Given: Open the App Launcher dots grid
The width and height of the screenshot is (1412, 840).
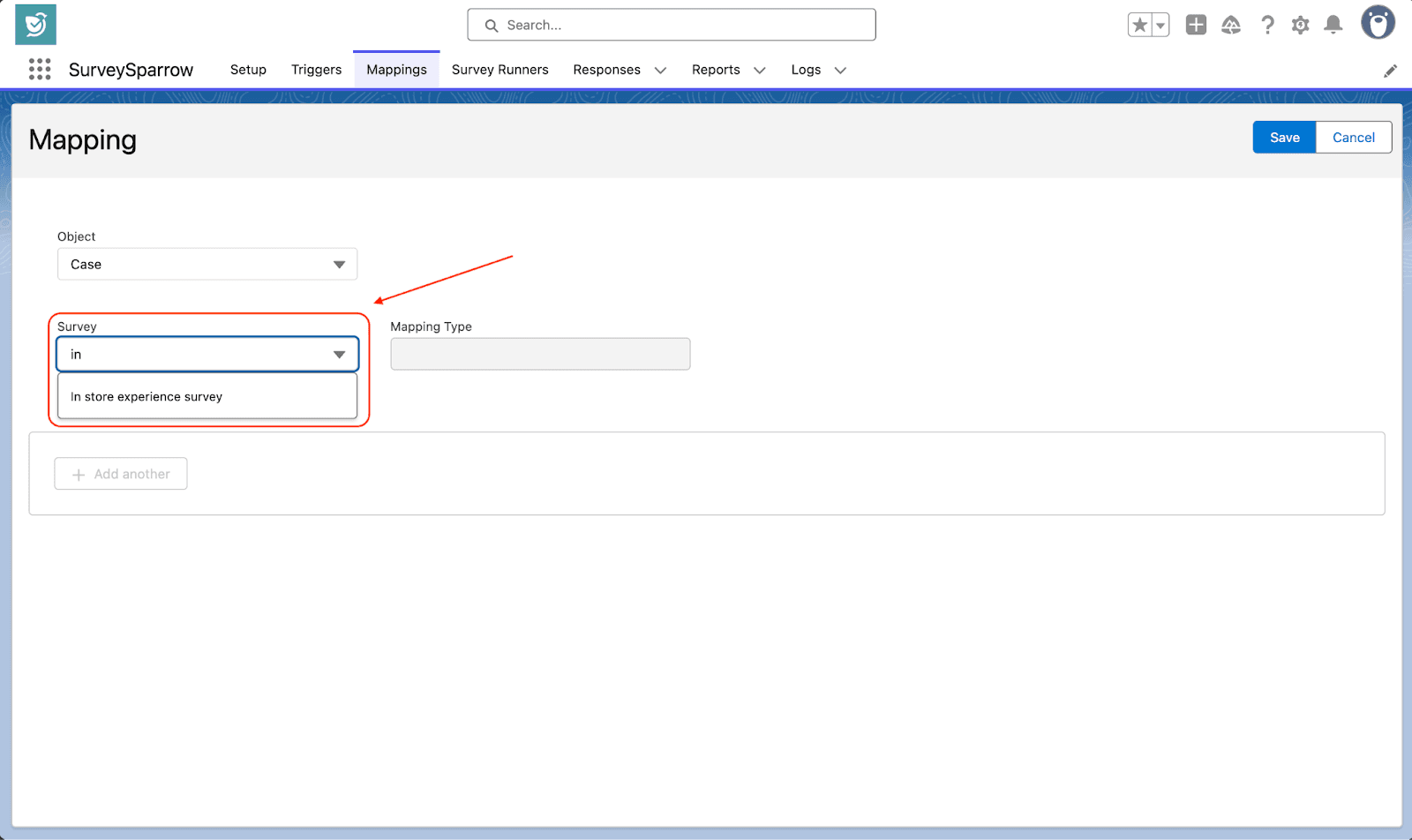Looking at the screenshot, I should (x=40, y=70).
